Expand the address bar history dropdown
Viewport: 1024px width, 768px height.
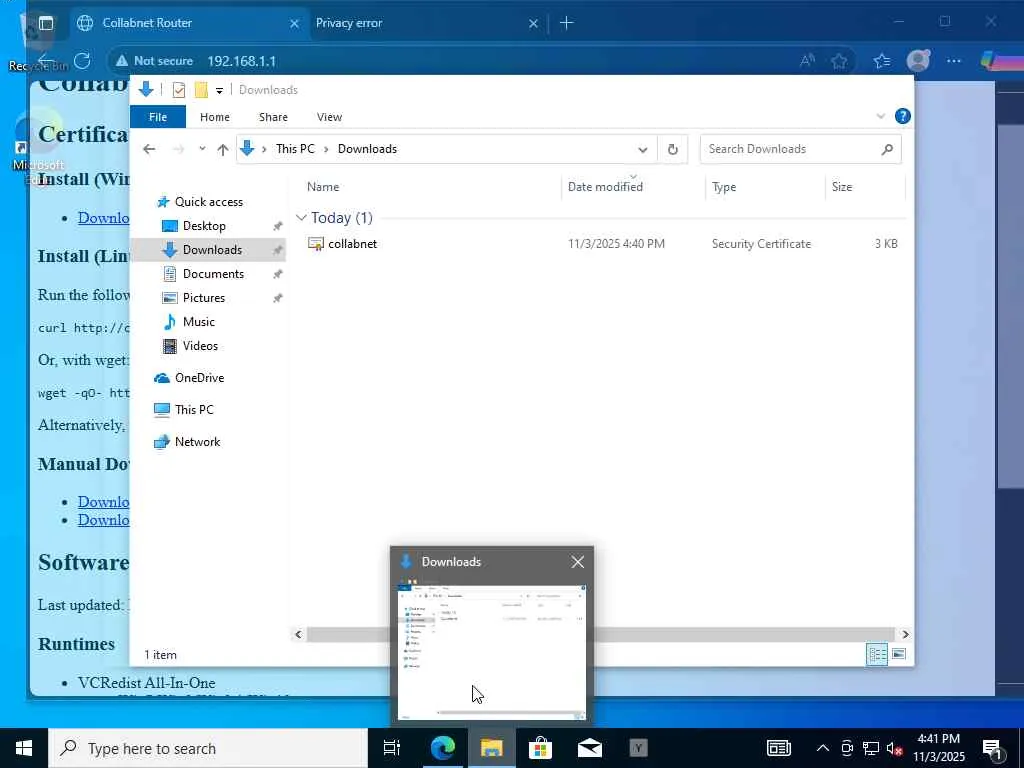643,150
